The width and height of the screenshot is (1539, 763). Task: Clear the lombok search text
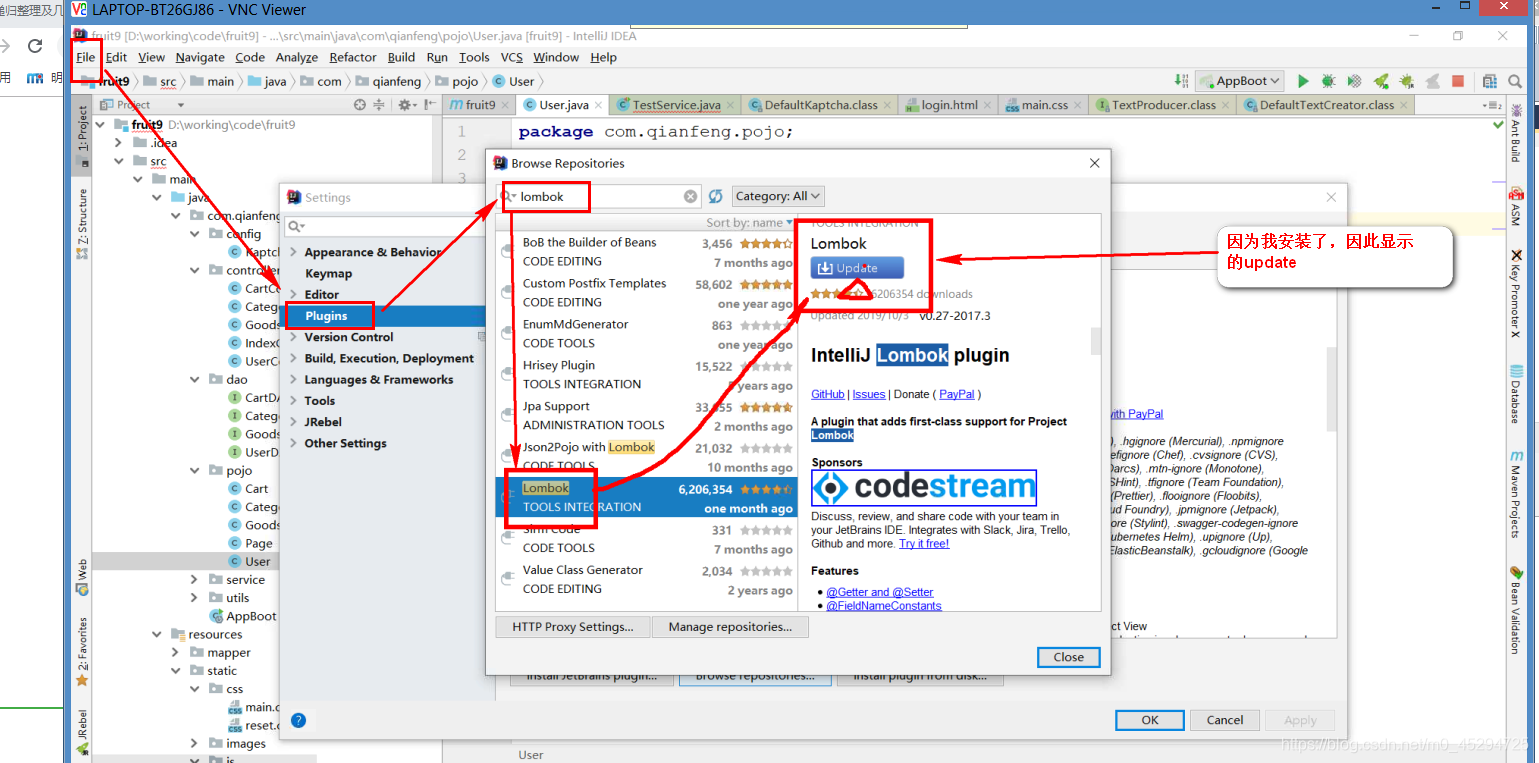click(690, 197)
